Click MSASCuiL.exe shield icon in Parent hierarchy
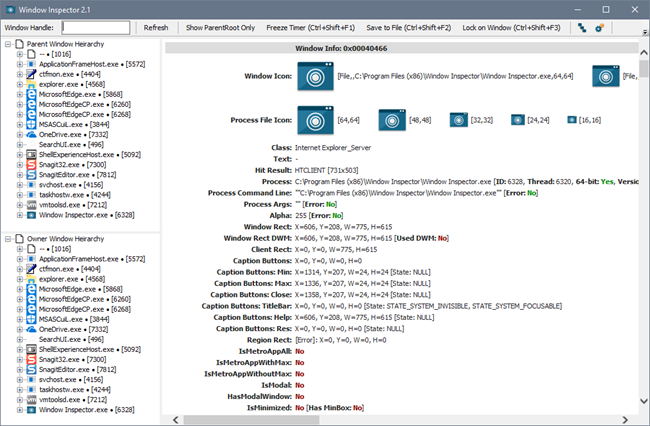Screen dimensions: 650x426 pyautogui.click(x=31, y=124)
